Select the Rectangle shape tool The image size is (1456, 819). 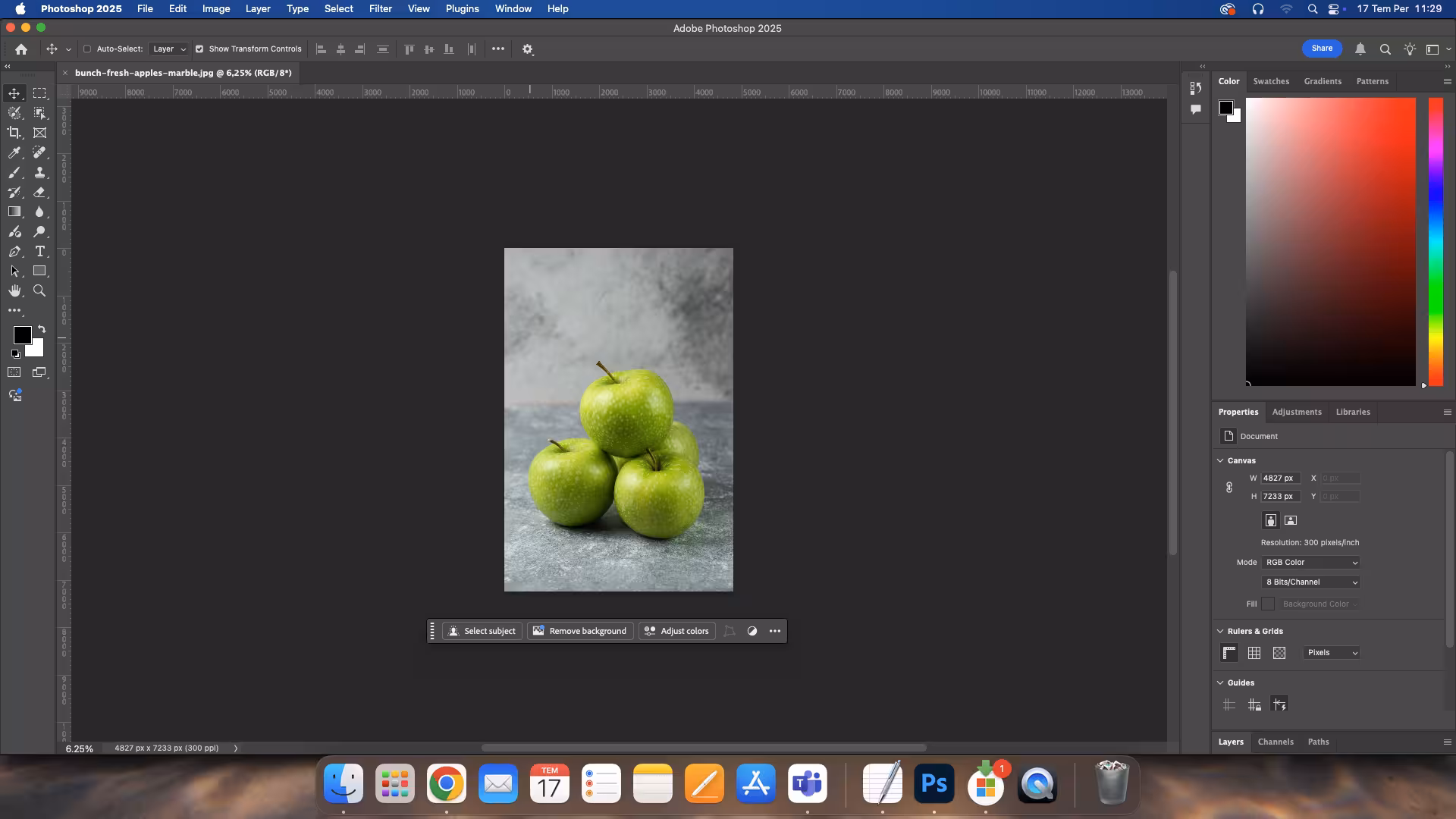(39, 271)
